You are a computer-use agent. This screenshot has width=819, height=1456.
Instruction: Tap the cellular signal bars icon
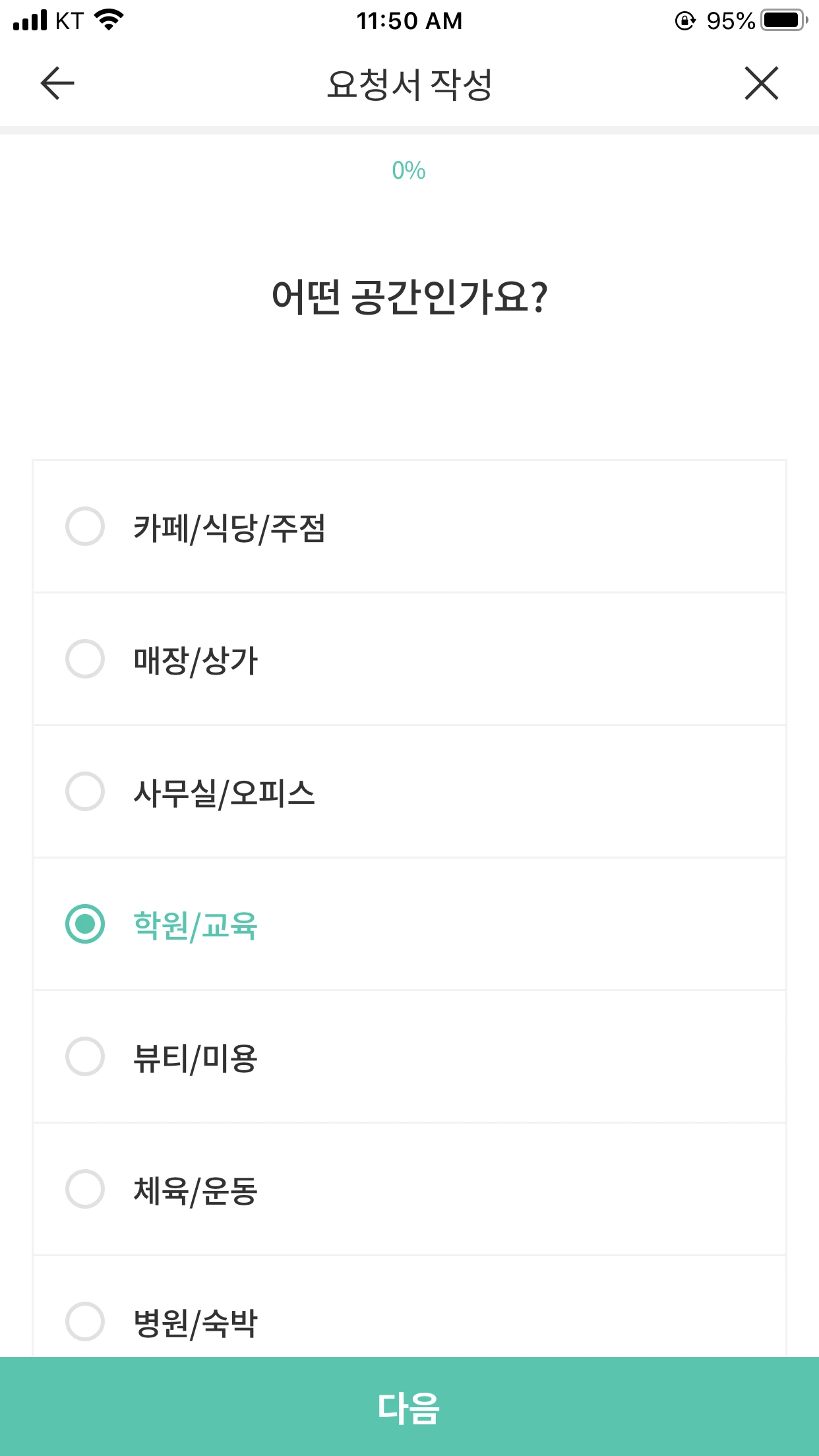[30, 20]
